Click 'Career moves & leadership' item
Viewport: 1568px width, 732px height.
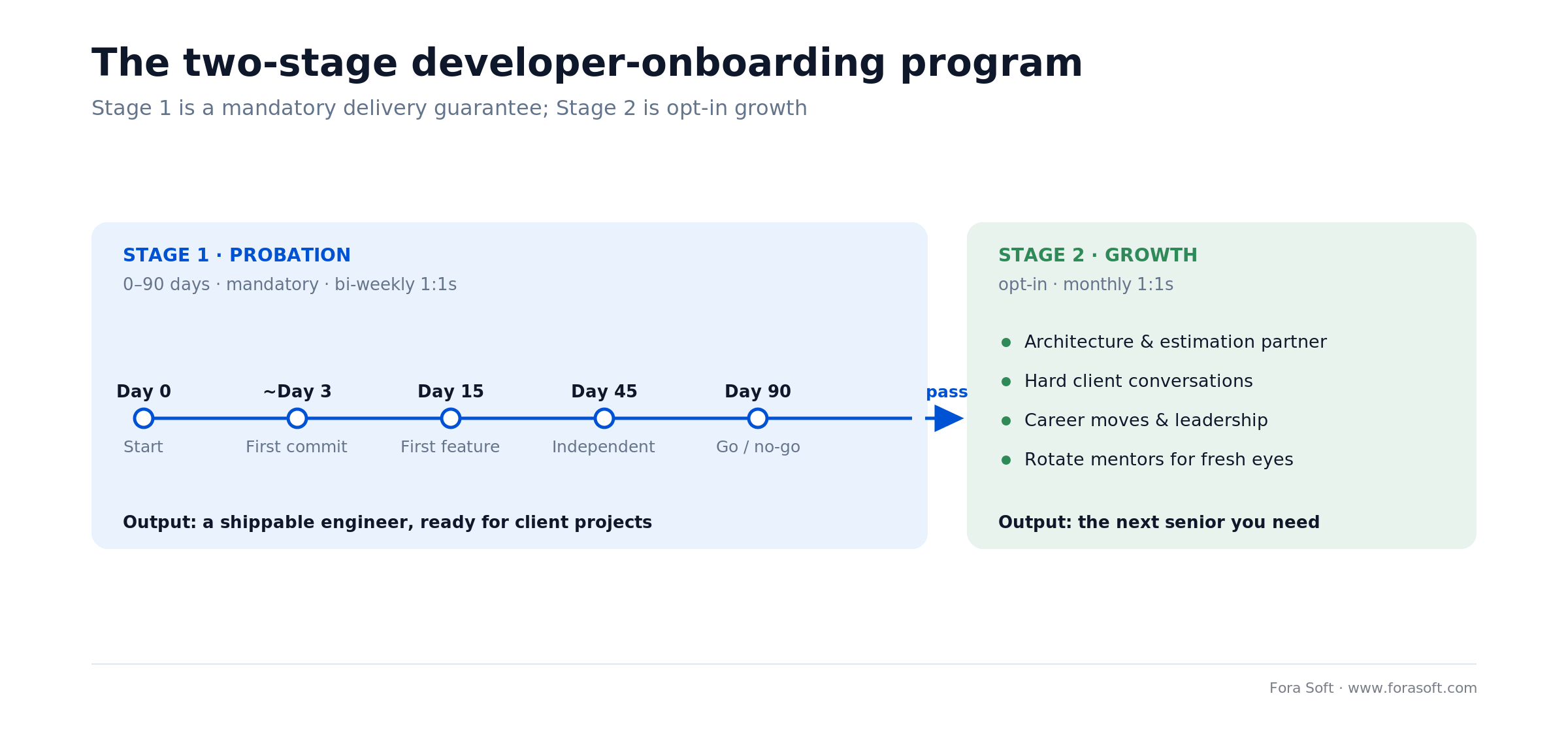point(1146,421)
